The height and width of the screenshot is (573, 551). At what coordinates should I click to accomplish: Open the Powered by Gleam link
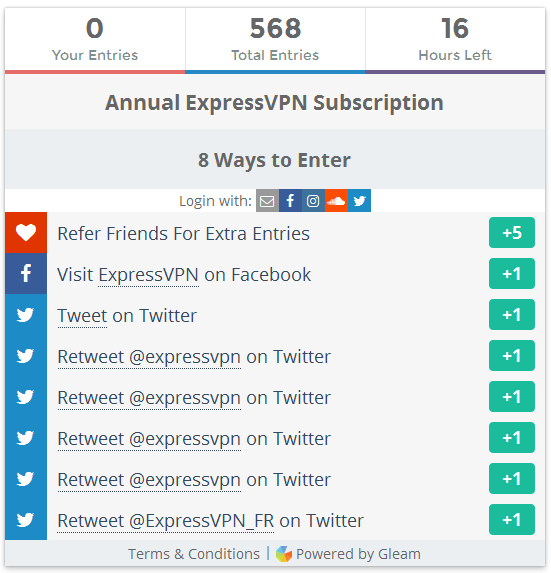tap(358, 554)
